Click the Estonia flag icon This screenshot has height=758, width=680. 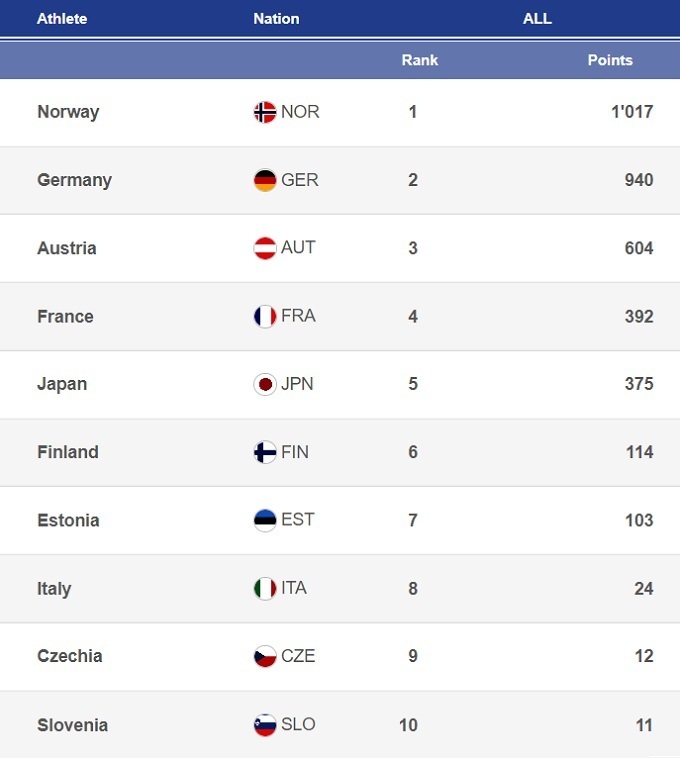pyautogui.click(x=265, y=520)
